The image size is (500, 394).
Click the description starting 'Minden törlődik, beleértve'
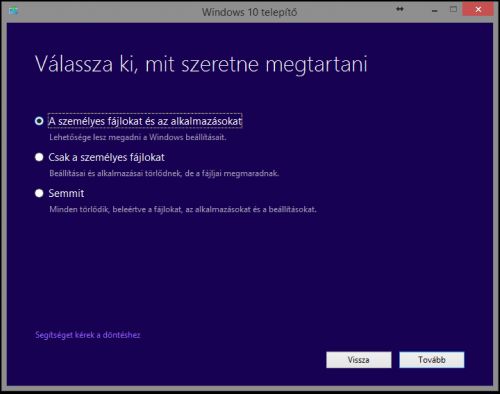[x=183, y=209]
